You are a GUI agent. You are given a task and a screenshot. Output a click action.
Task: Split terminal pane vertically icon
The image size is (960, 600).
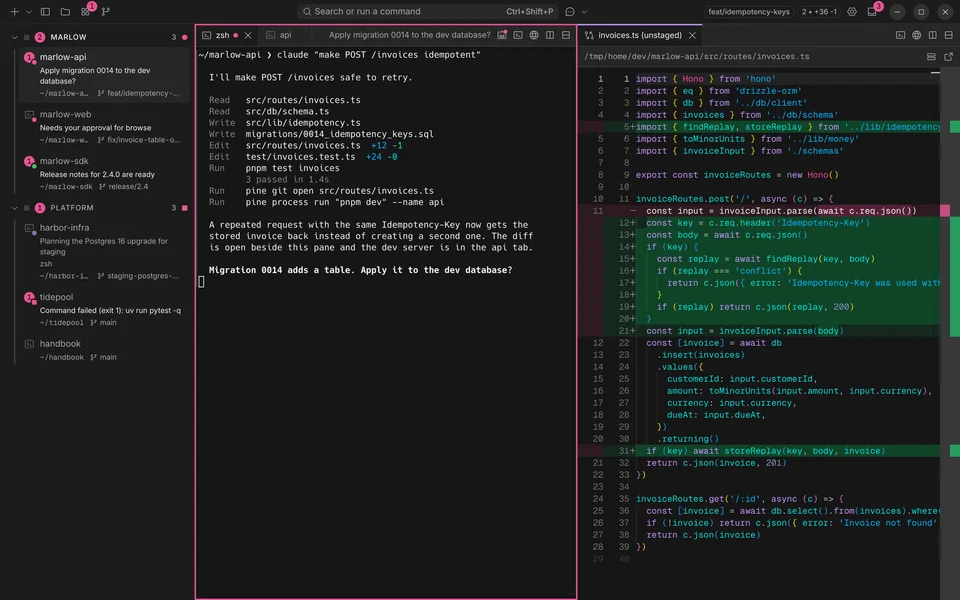(x=550, y=36)
